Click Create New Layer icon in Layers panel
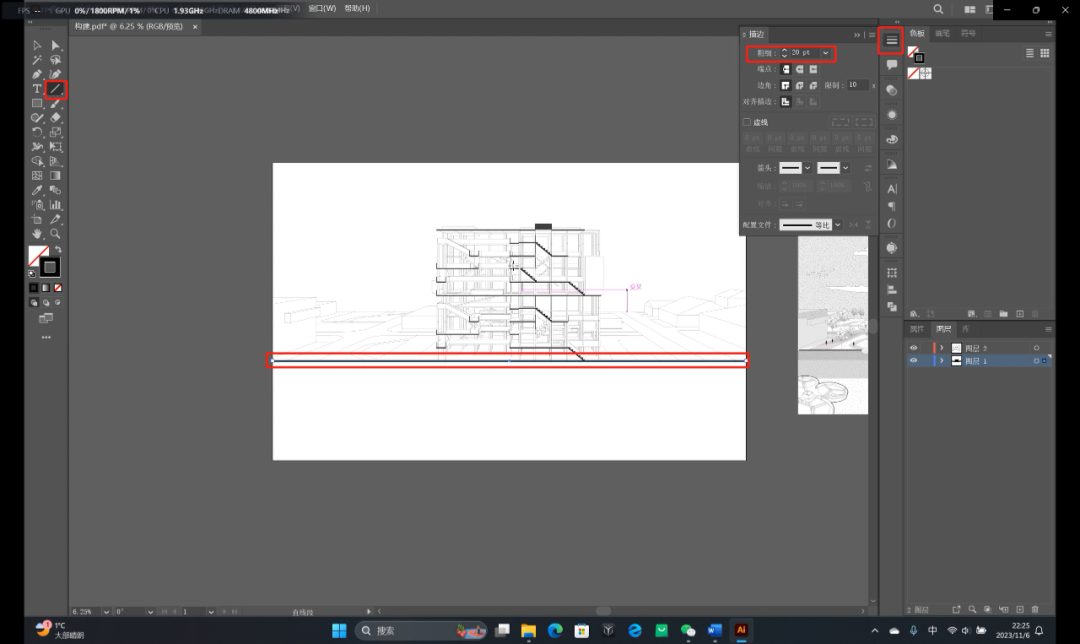 1020,610
